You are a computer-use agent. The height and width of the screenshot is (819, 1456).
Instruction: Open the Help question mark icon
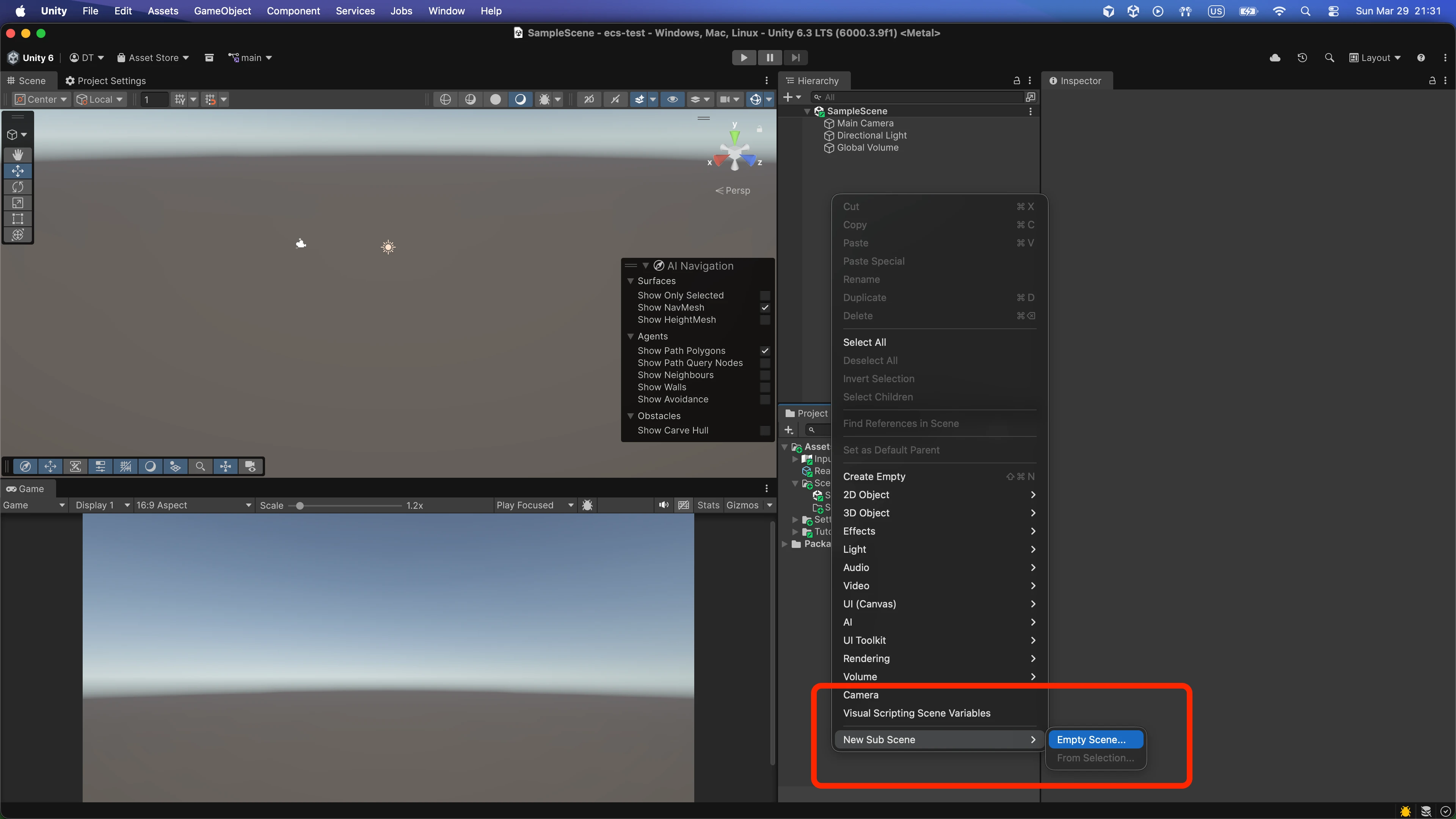1421,58
